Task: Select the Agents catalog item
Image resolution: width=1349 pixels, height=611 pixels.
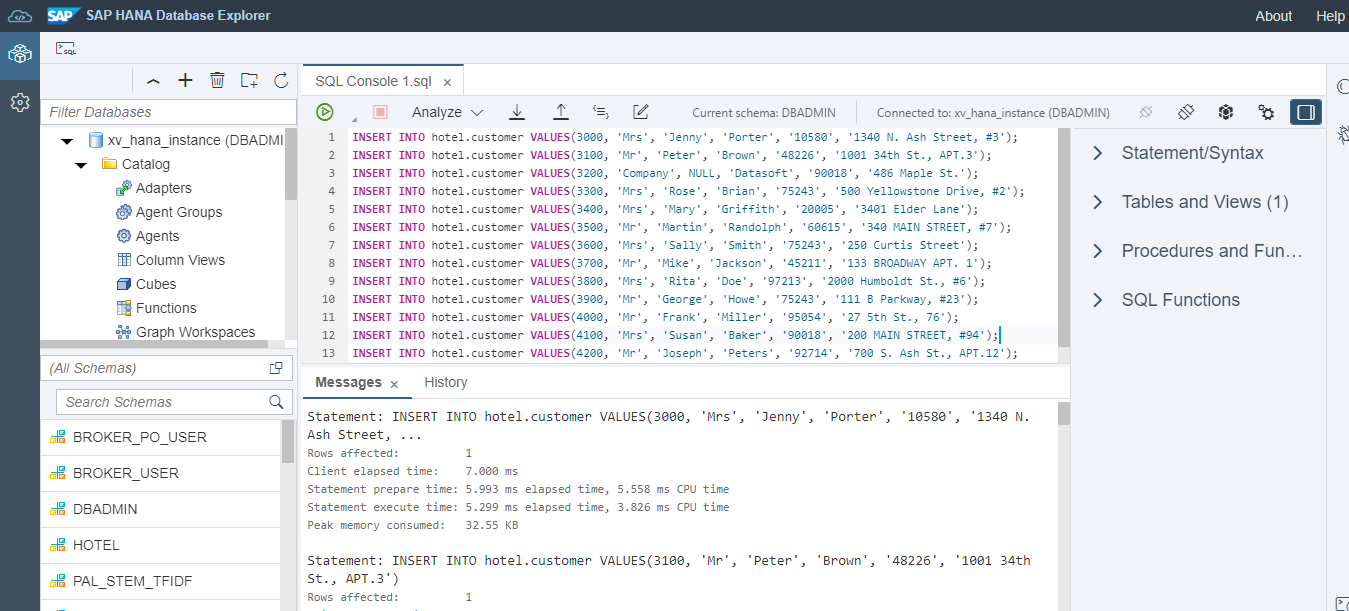Action: point(158,236)
